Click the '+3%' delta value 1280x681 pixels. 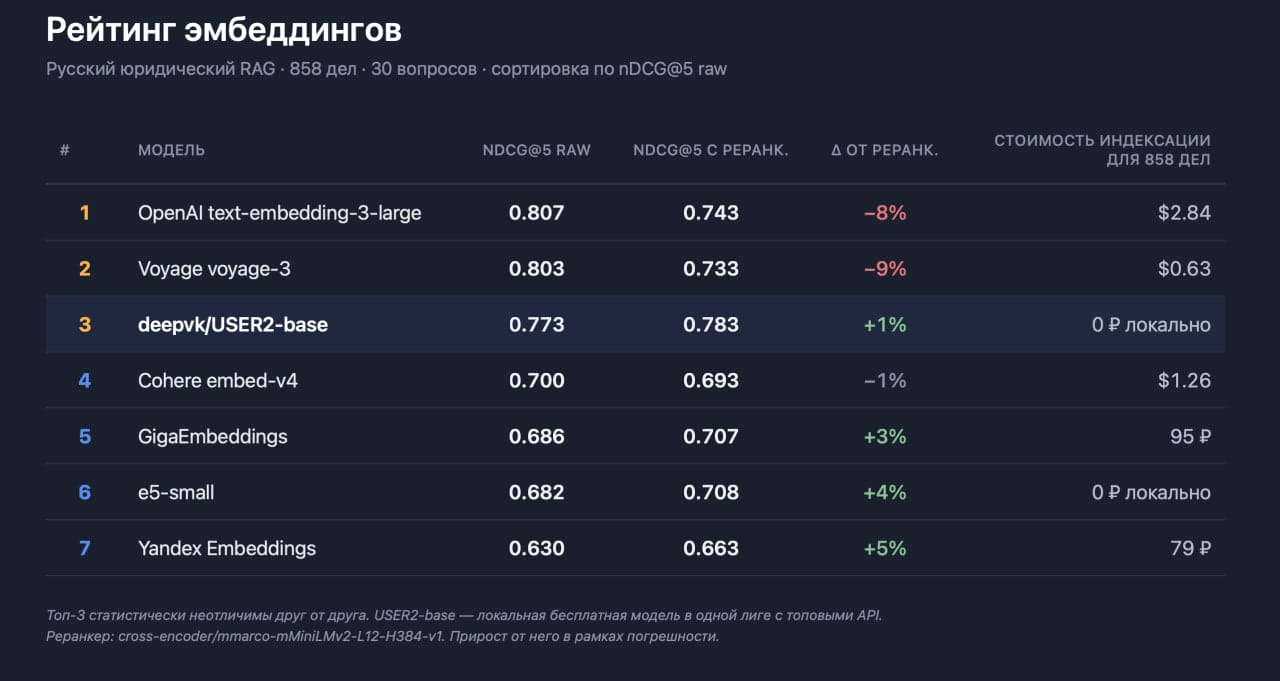pos(885,437)
